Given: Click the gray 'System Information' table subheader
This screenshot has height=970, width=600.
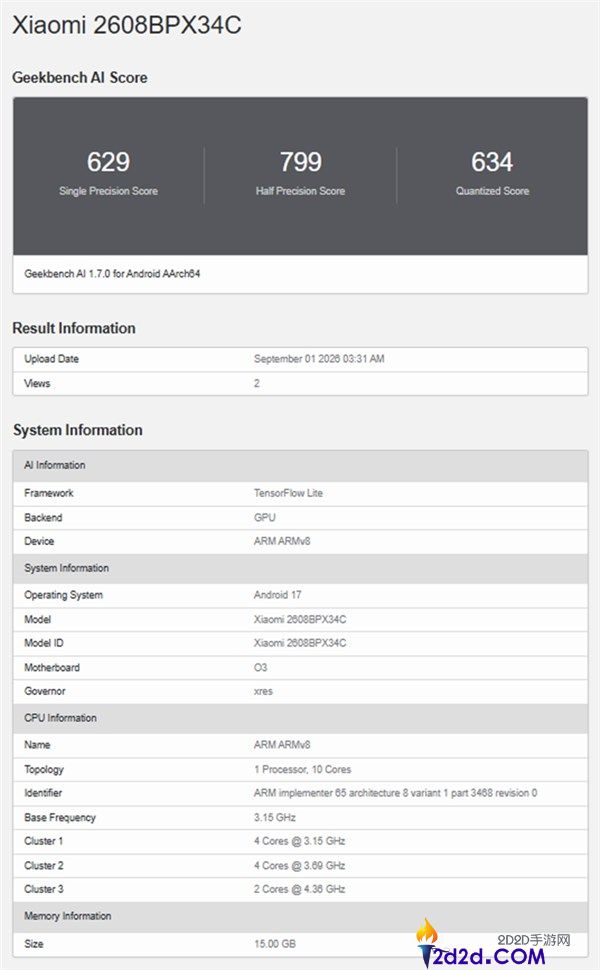Looking at the screenshot, I should pyautogui.click(x=301, y=569).
